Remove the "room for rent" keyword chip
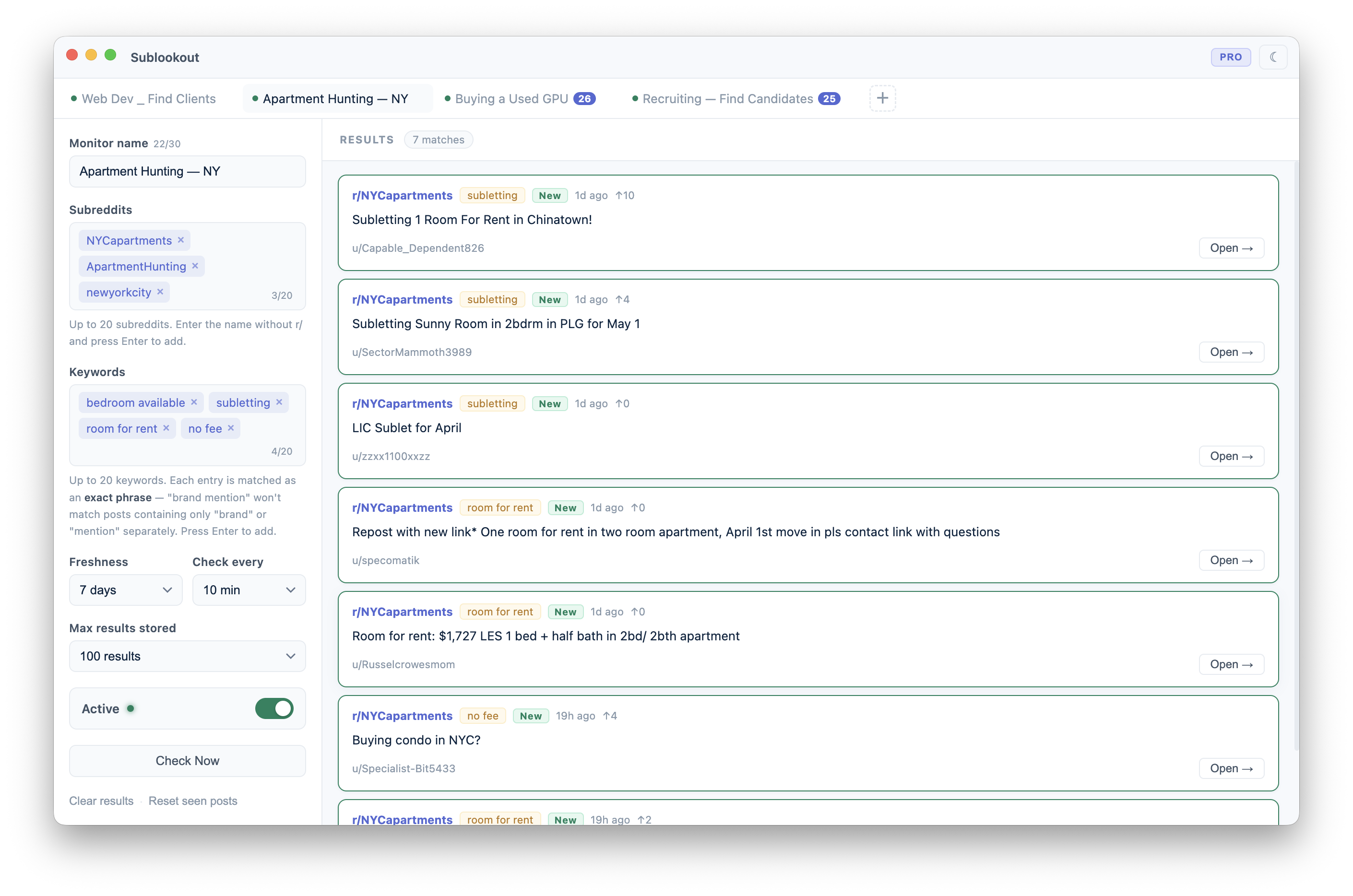1353x896 pixels. point(166,428)
